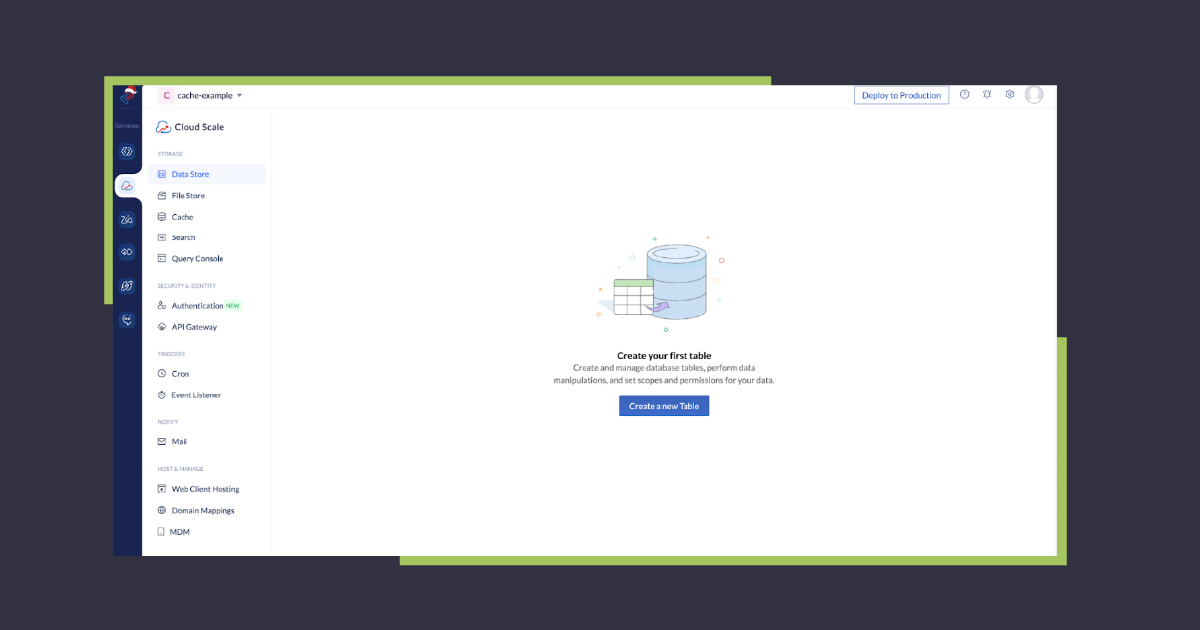Click the File Store folder icon
This screenshot has height=630, width=1200.
point(162,196)
